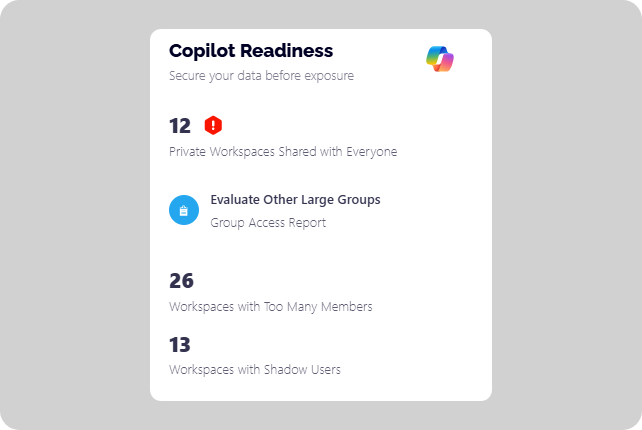Viewport: 642px width, 430px height.
Task: Click the red hexagon alert icon
Action: coord(213,125)
